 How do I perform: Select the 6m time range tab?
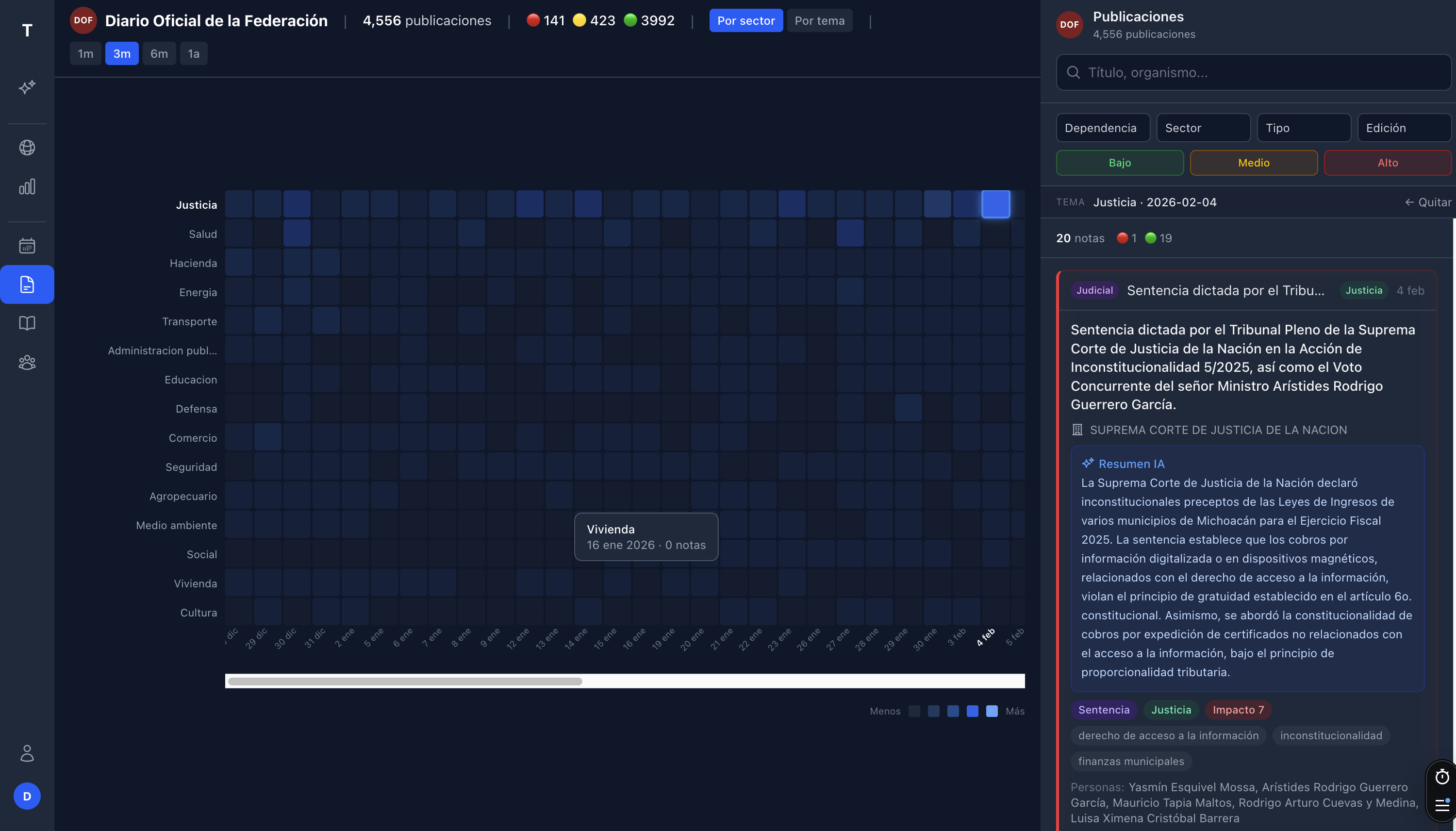point(159,54)
